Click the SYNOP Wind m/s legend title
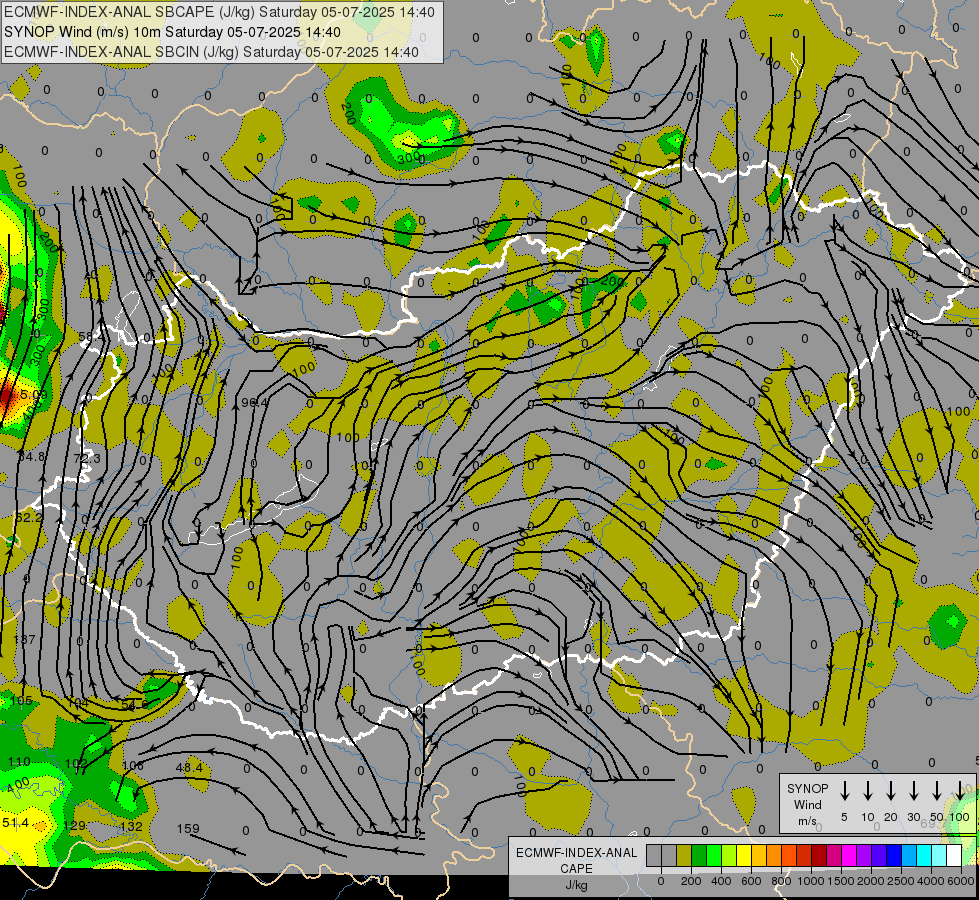 (807, 804)
